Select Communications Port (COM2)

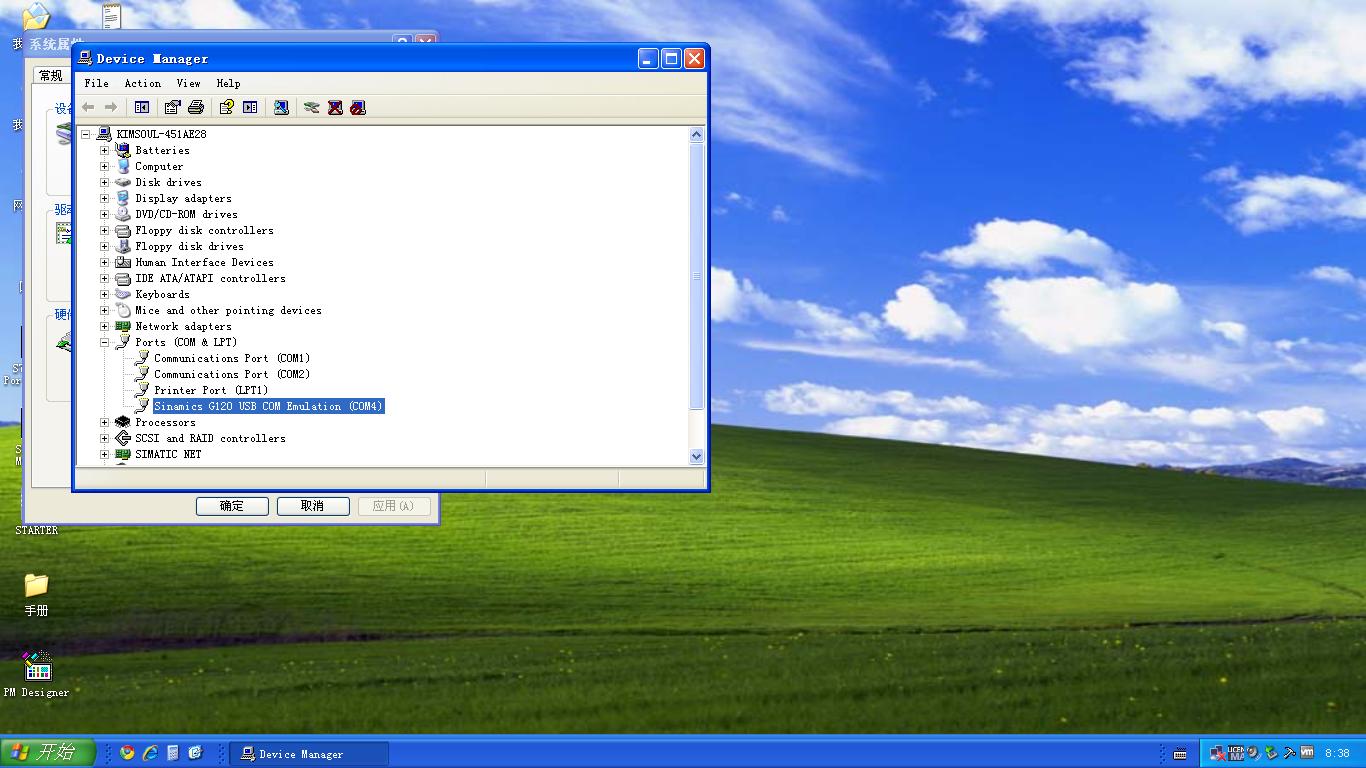[x=232, y=374]
